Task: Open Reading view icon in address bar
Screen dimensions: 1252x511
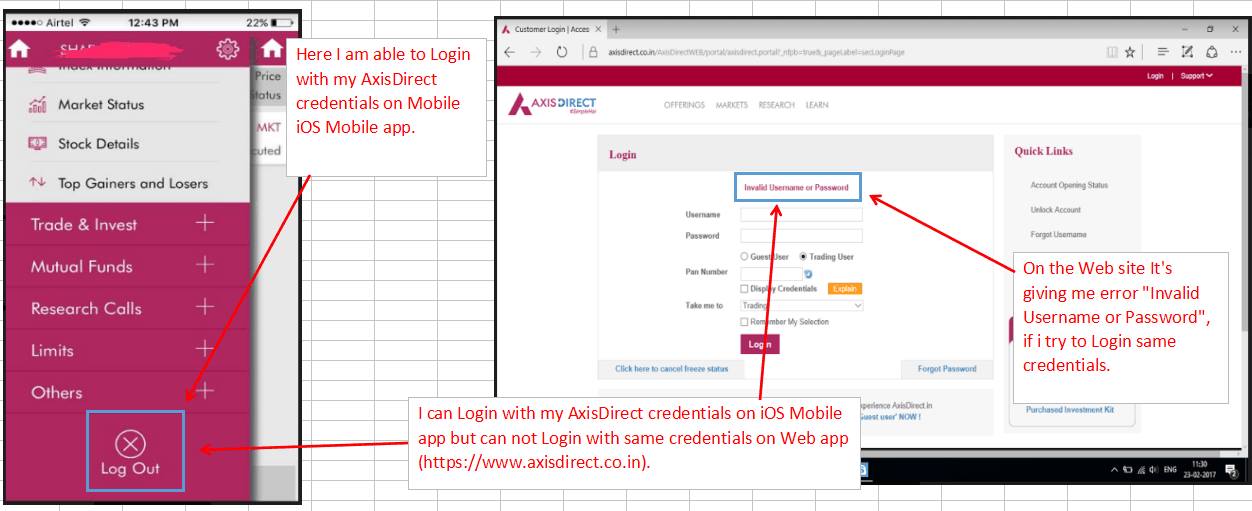Action: point(1112,52)
